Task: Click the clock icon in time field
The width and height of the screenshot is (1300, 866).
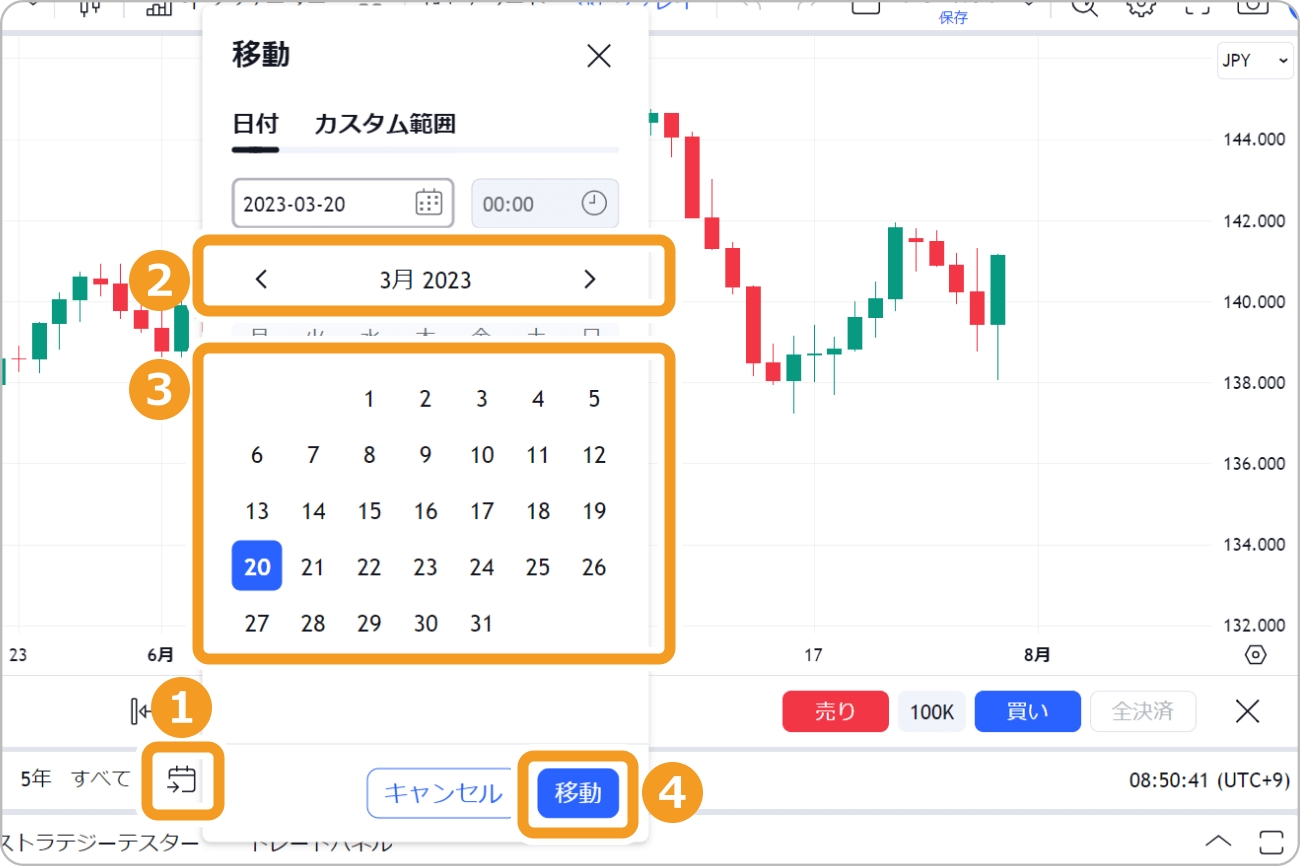Action: tap(594, 203)
